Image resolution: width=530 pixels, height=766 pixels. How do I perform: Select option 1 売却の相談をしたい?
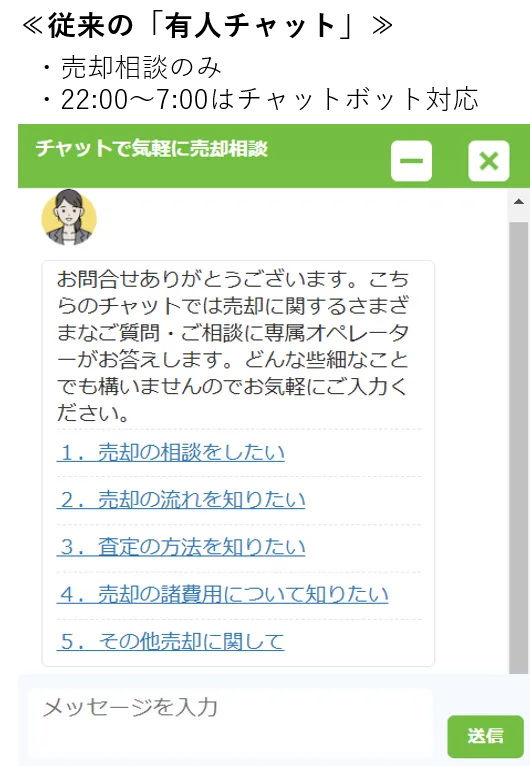pyautogui.click(x=170, y=452)
